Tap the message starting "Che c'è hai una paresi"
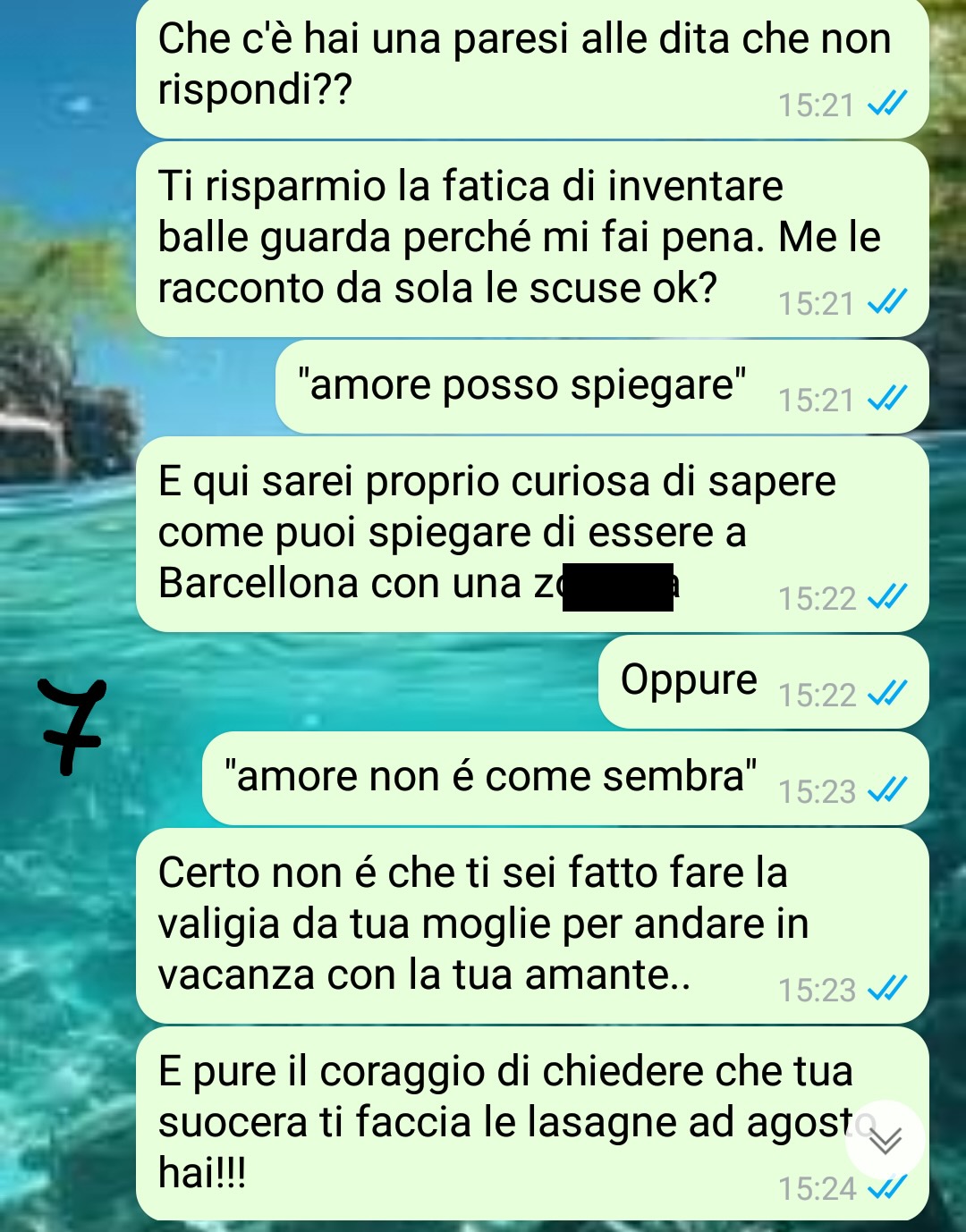Image resolution: width=966 pixels, height=1232 pixels. [x=532, y=68]
